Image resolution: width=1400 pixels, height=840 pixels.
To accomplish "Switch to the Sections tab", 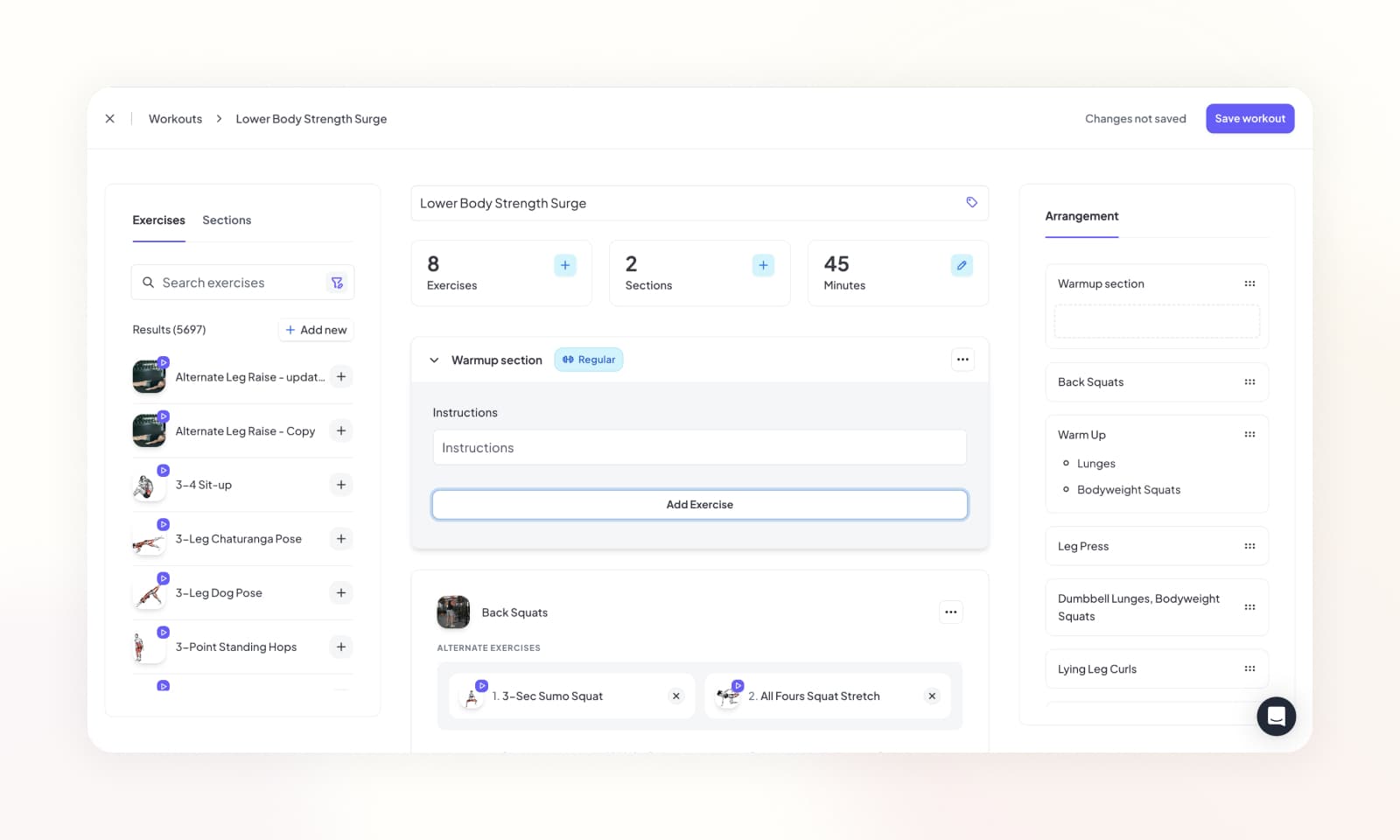I will point(227,220).
